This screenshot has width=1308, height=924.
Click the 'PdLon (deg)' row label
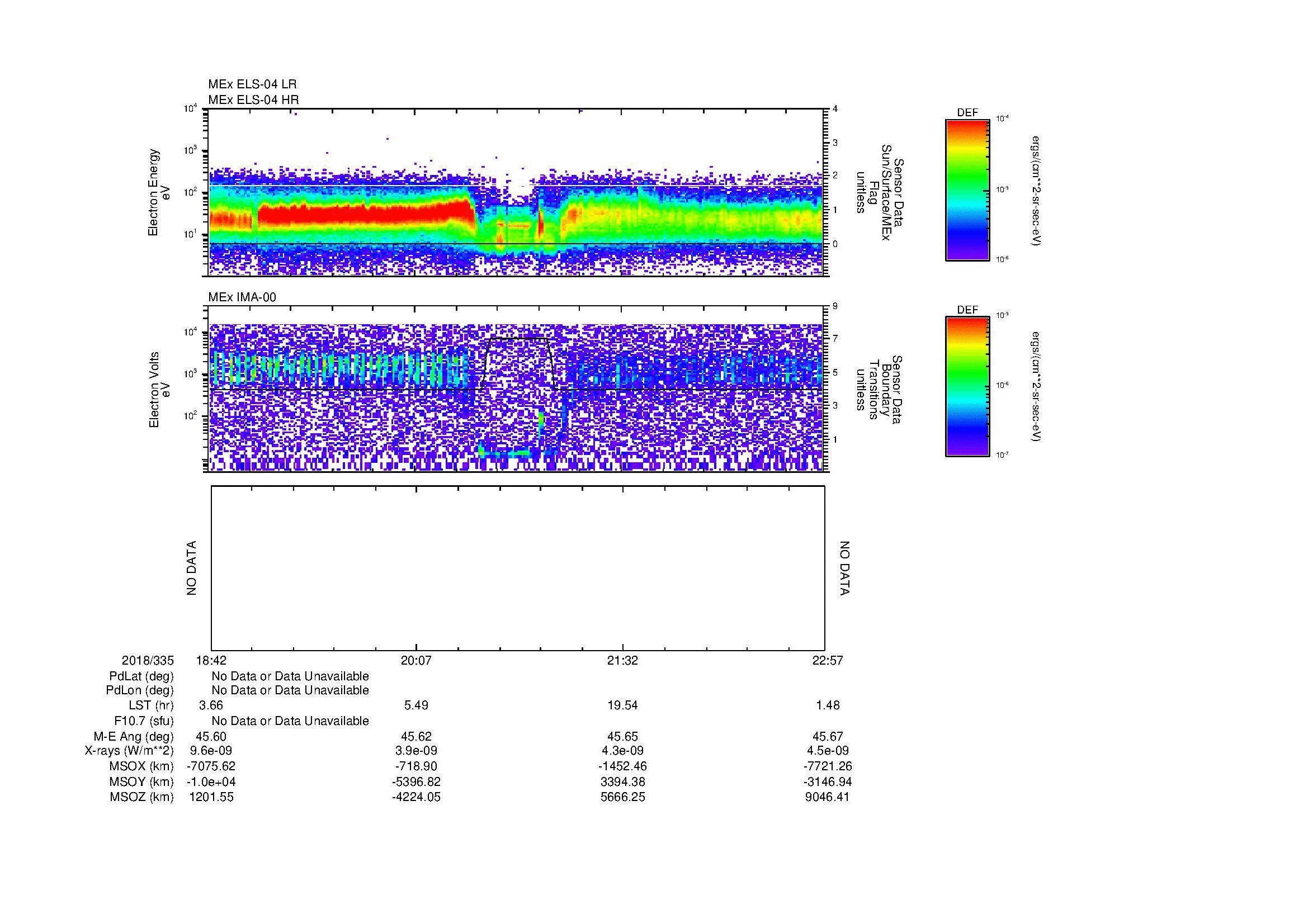point(140,690)
